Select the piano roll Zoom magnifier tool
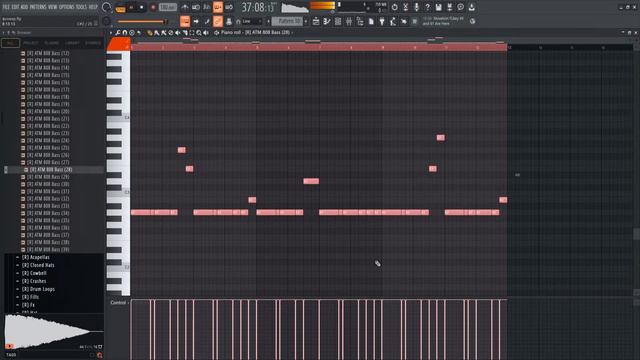 tap(199, 33)
